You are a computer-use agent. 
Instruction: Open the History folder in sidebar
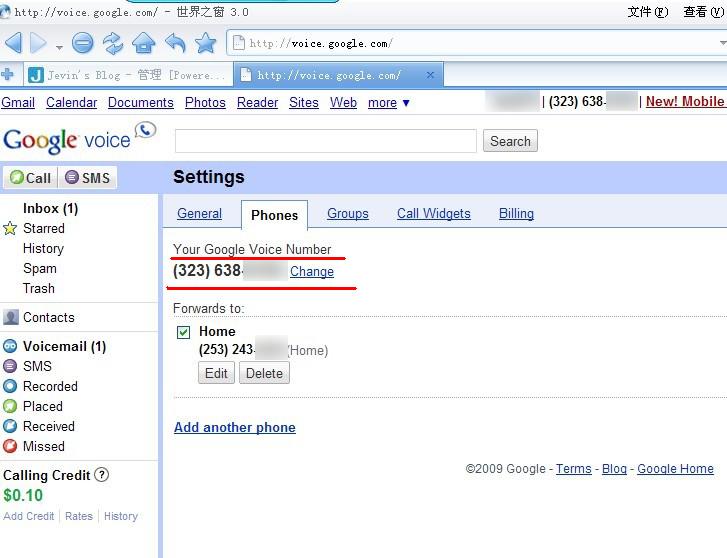(43, 248)
